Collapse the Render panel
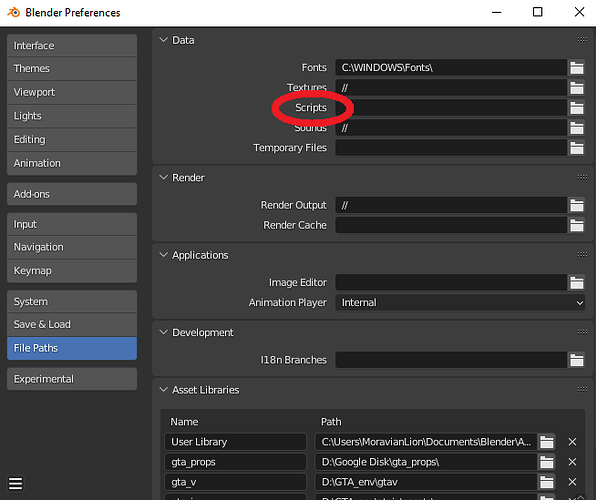The image size is (596, 500). pos(163,178)
